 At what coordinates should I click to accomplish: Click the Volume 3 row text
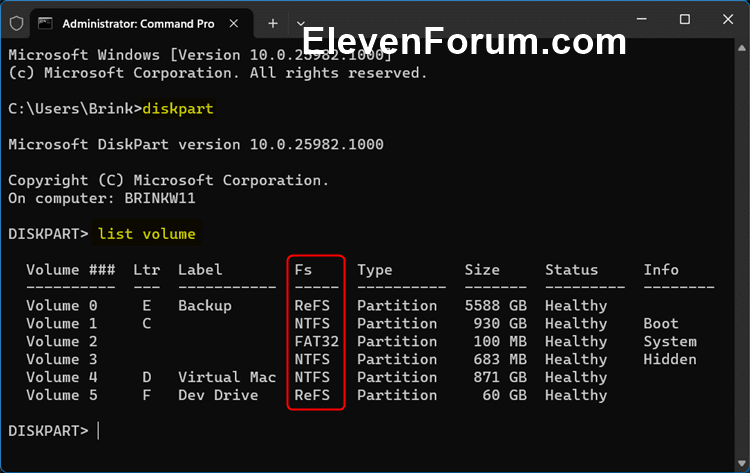(62, 359)
